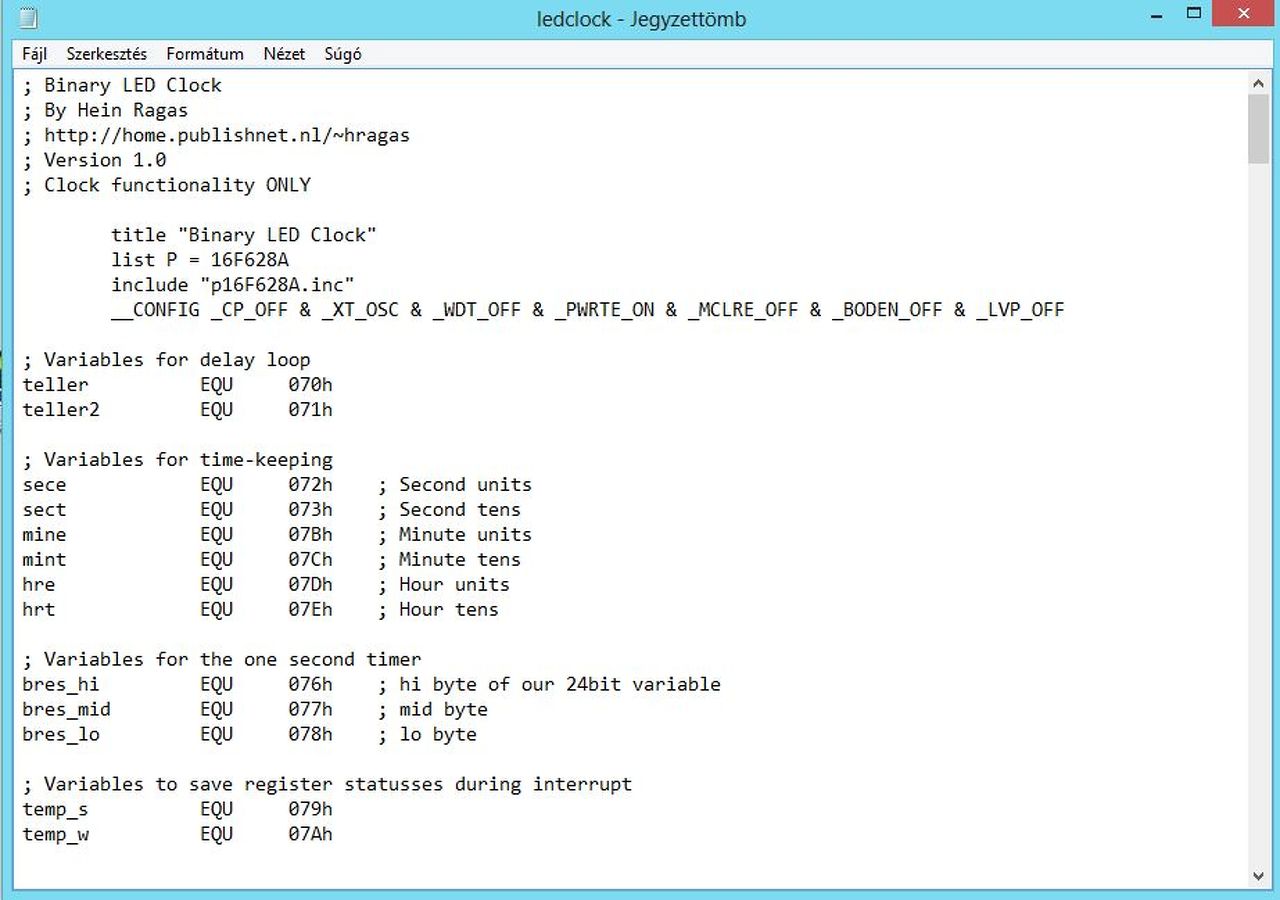Click the vertical scrollbar thumb
Image resolution: width=1280 pixels, height=900 pixels.
click(x=1258, y=129)
